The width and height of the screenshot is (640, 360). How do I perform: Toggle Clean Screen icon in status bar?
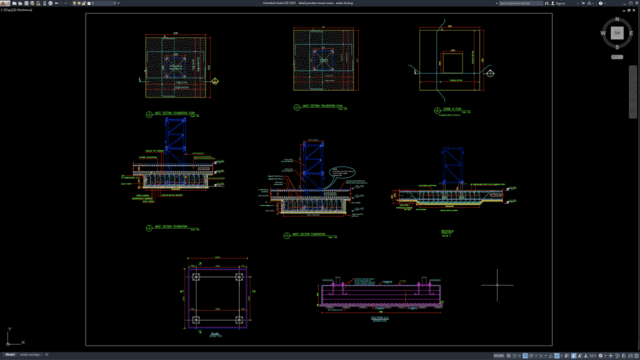click(x=631, y=356)
